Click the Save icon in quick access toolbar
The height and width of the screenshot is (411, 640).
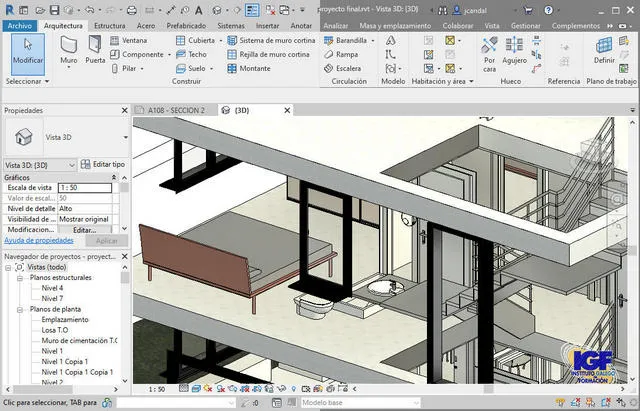[x=54, y=10]
